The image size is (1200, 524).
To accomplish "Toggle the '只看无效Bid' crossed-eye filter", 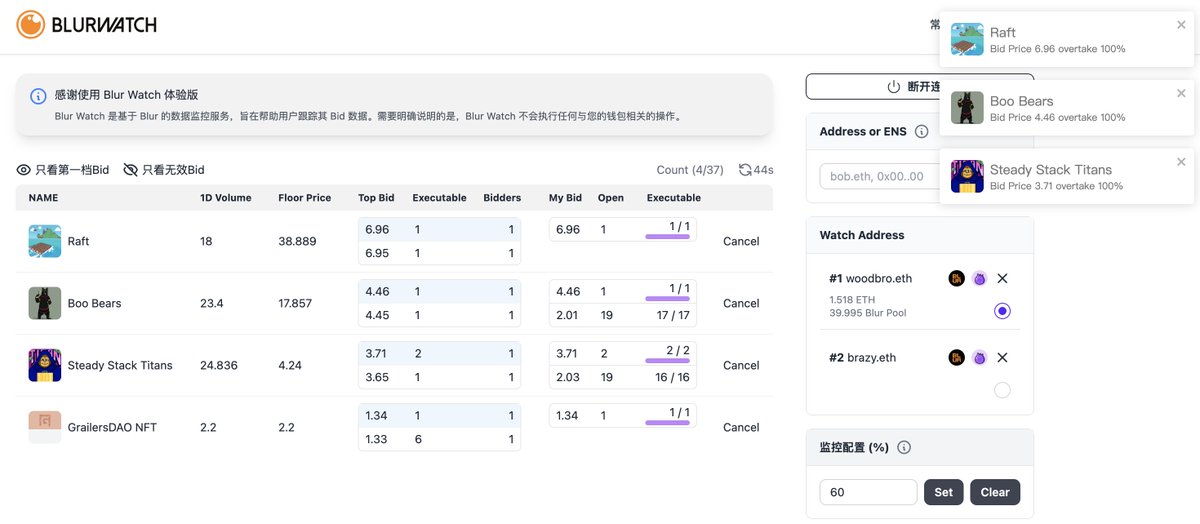I will [x=130, y=170].
